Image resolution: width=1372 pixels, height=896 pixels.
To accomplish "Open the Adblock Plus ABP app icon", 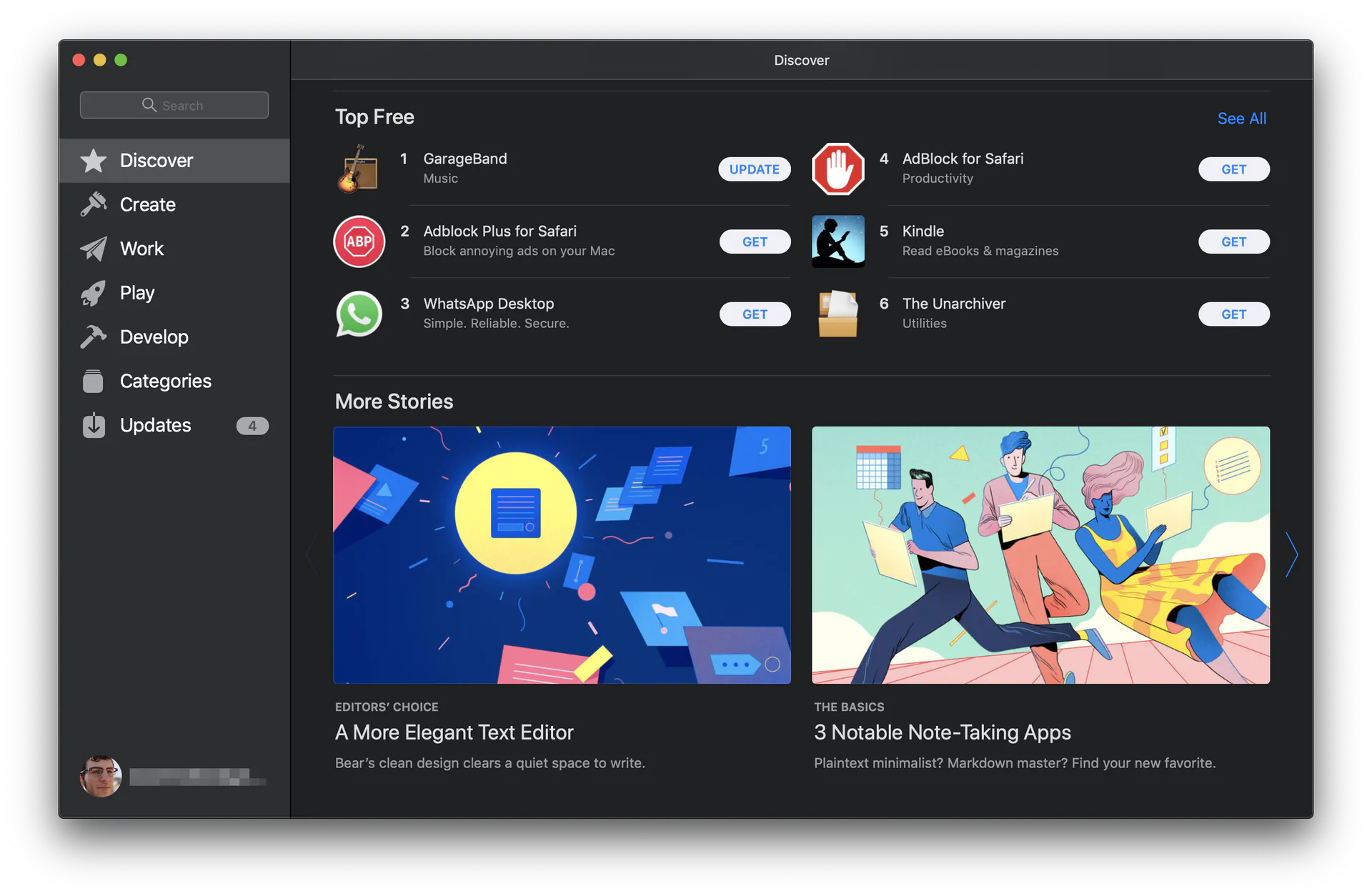I will pos(359,242).
